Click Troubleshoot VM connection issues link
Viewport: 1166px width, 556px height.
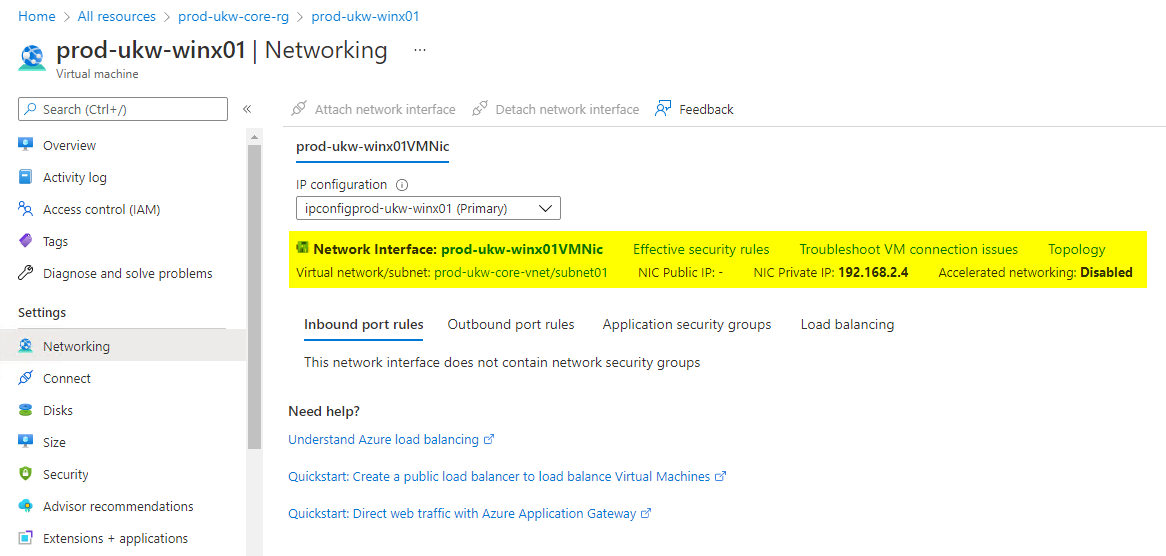click(908, 249)
